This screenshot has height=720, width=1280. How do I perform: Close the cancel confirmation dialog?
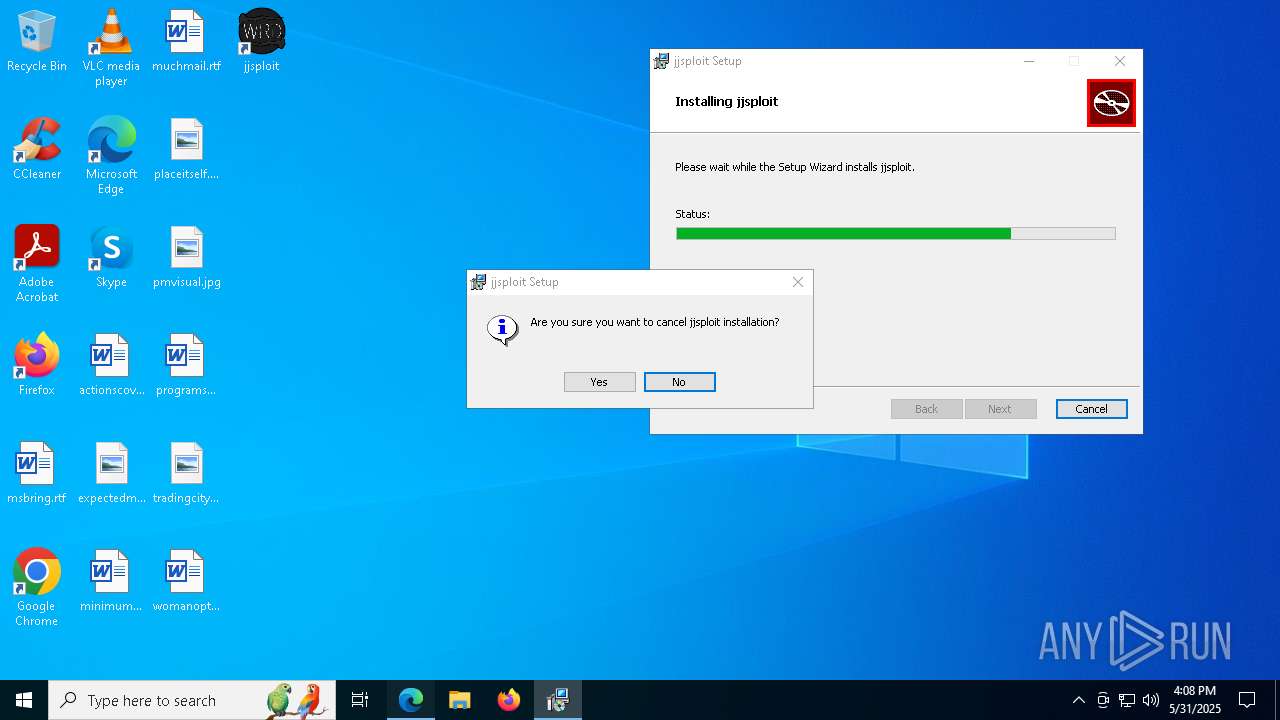point(798,282)
